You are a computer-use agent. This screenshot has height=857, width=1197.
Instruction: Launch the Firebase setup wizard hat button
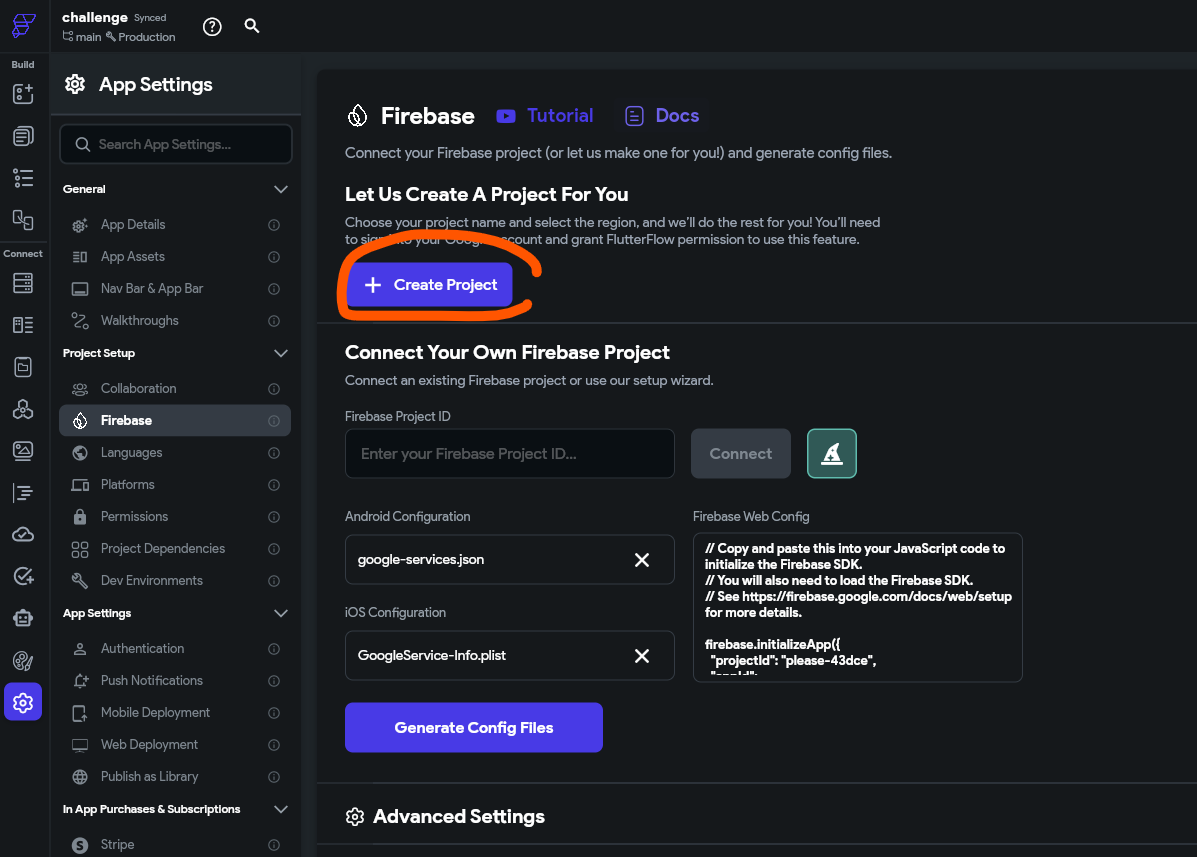(x=831, y=453)
